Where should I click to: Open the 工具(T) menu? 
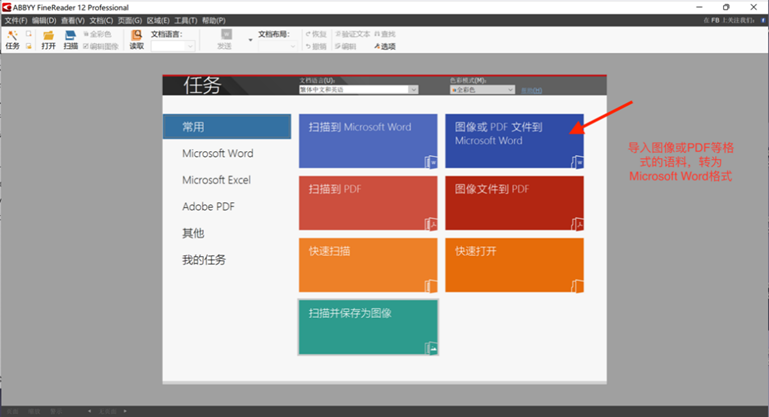click(x=185, y=21)
